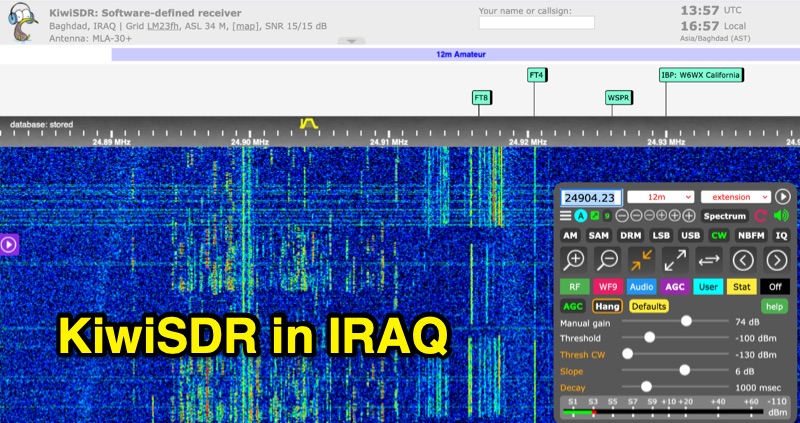Toggle the Hang button

pos(607,306)
